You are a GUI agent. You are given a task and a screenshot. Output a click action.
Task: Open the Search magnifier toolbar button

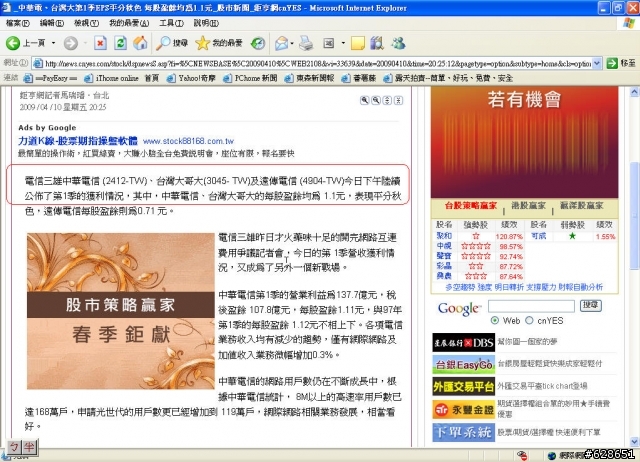[172, 43]
